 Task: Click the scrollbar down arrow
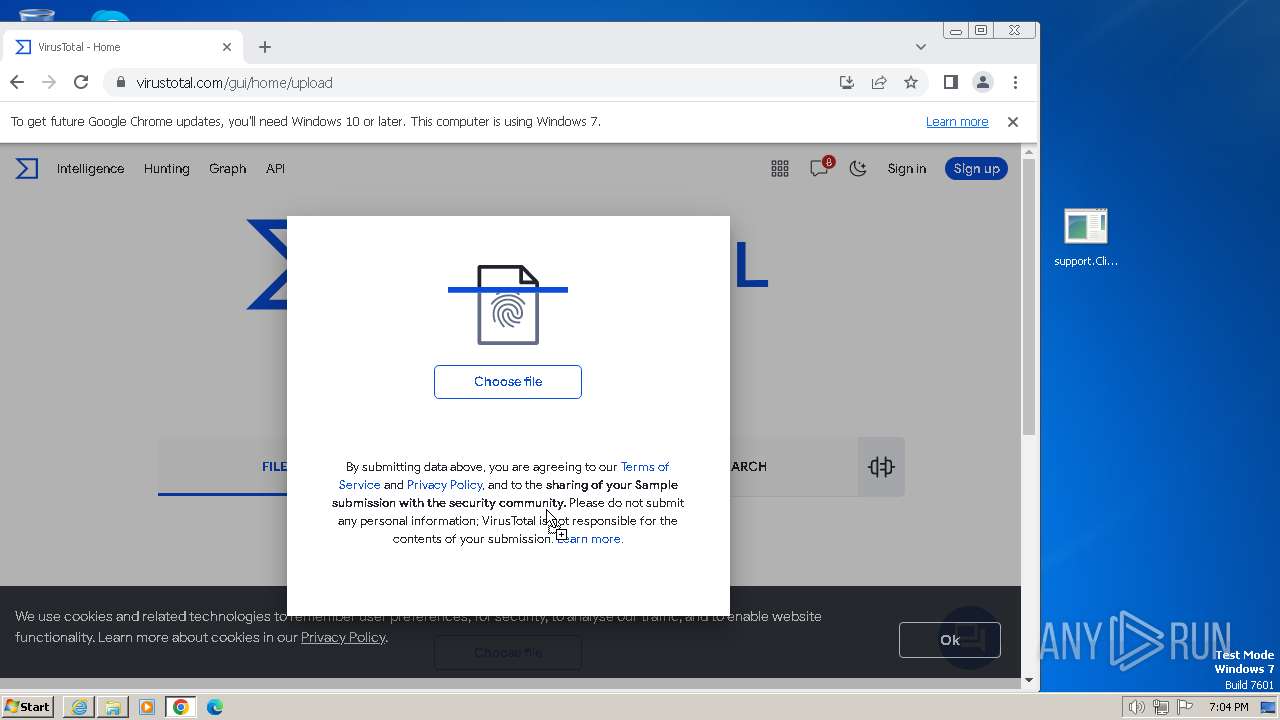click(1029, 680)
